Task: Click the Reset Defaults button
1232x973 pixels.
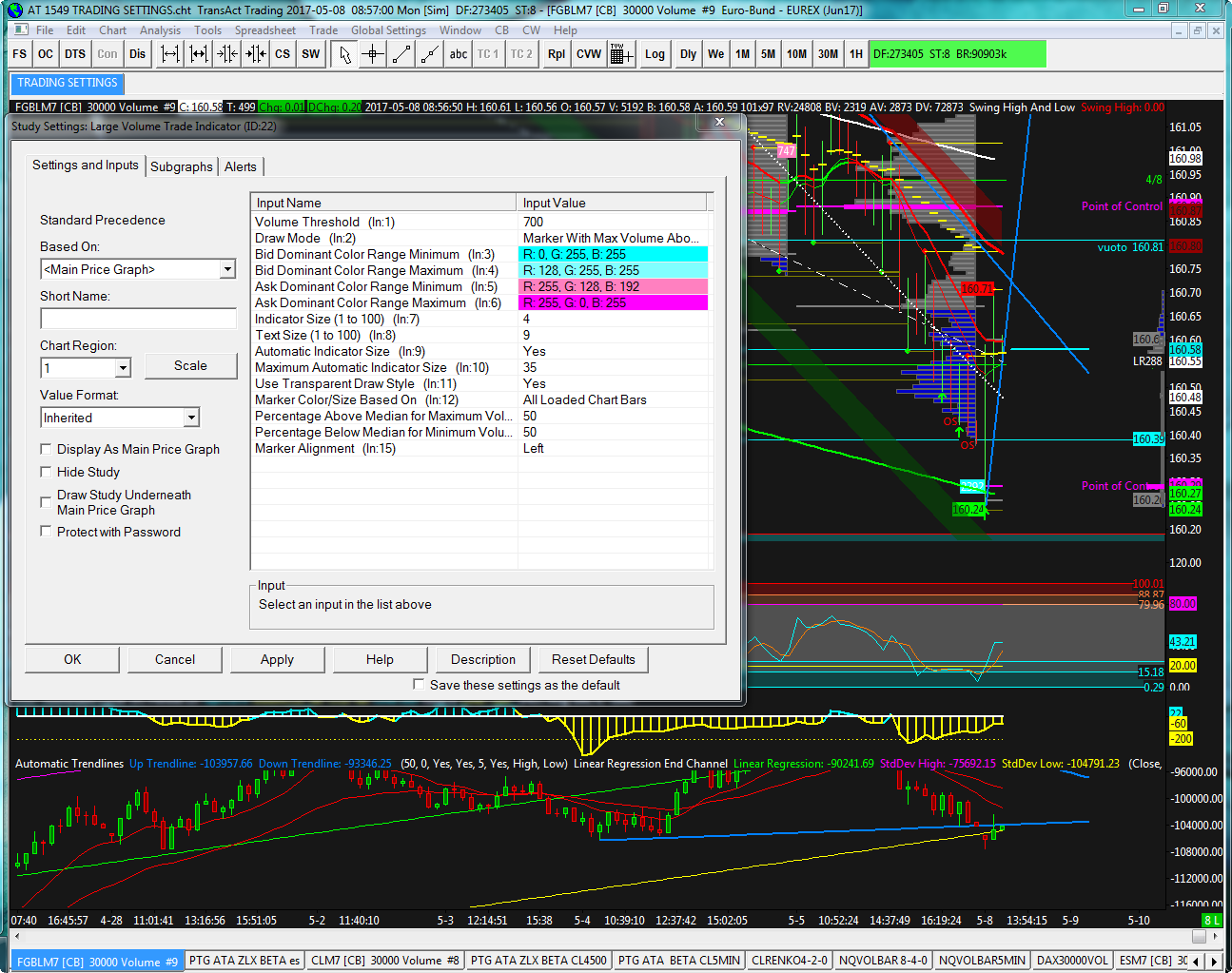Action: [593, 659]
